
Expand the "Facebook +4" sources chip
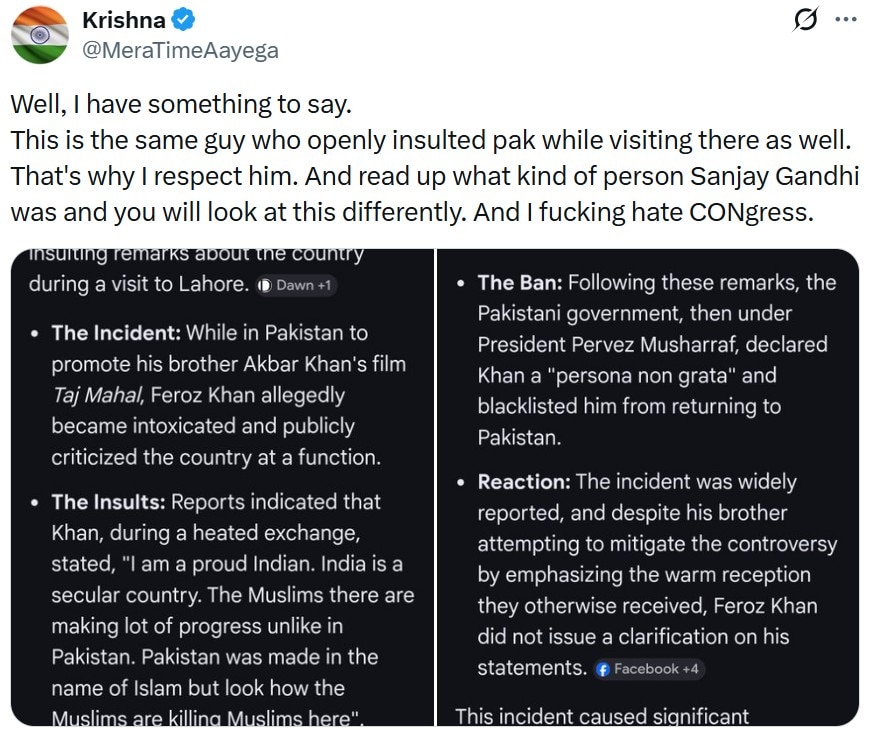pyautogui.click(x=648, y=669)
